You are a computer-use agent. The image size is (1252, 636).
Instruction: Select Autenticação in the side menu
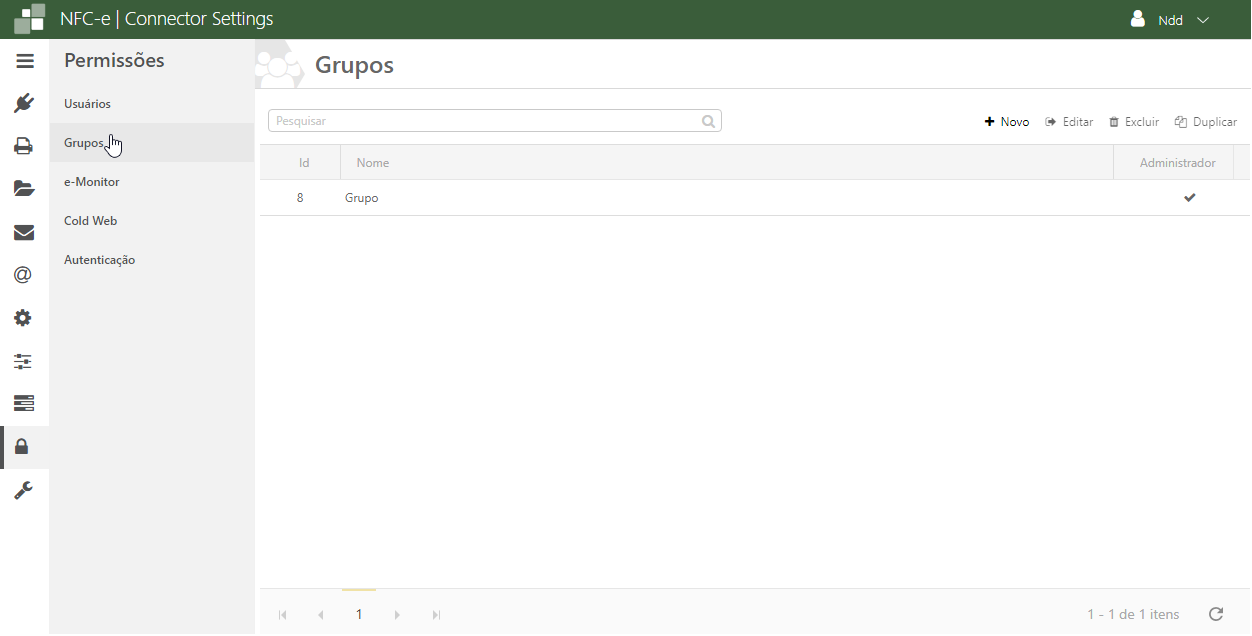(99, 260)
